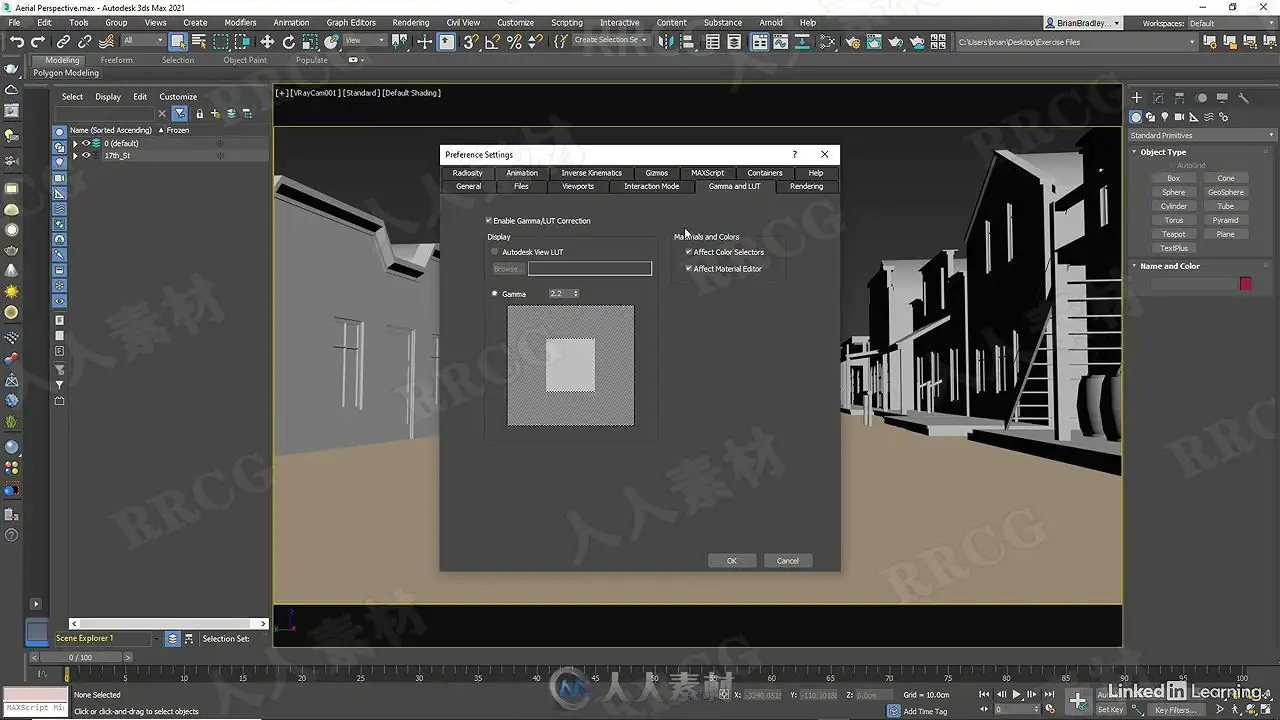1280x720 pixels.
Task: Click the red object color swatch
Action: (1245, 284)
